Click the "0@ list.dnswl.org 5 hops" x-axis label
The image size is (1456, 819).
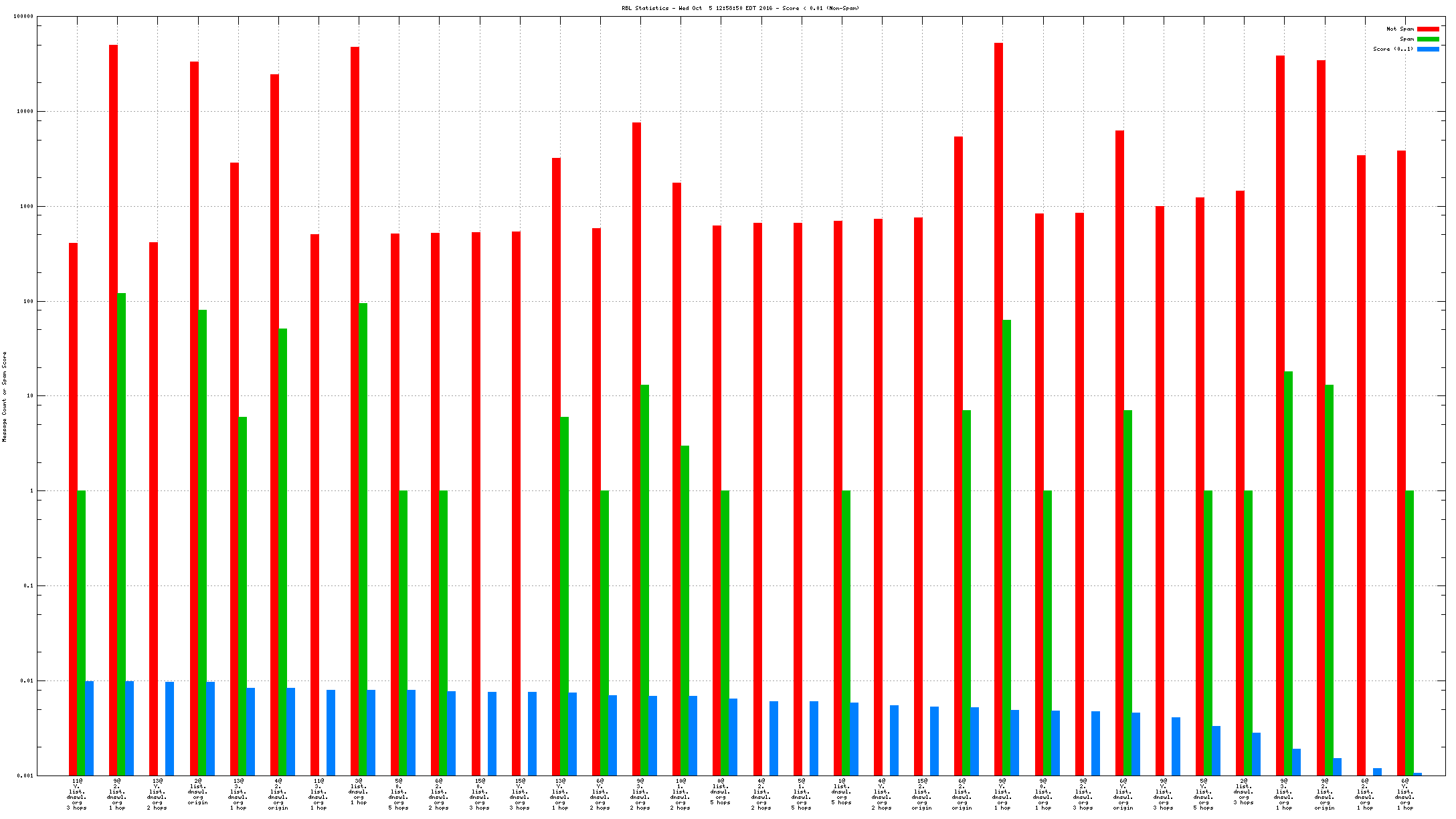tap(721, 791)
